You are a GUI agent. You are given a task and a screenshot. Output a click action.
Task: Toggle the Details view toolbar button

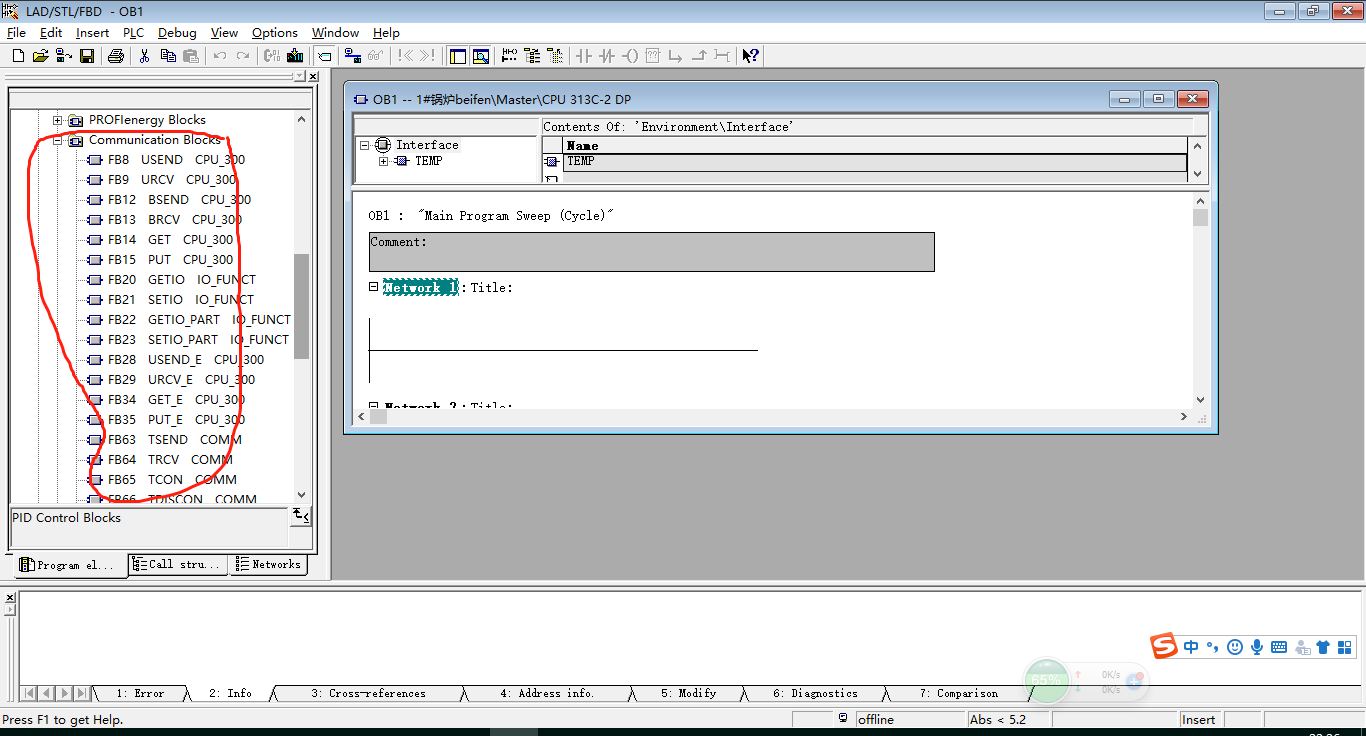point(481,56)
